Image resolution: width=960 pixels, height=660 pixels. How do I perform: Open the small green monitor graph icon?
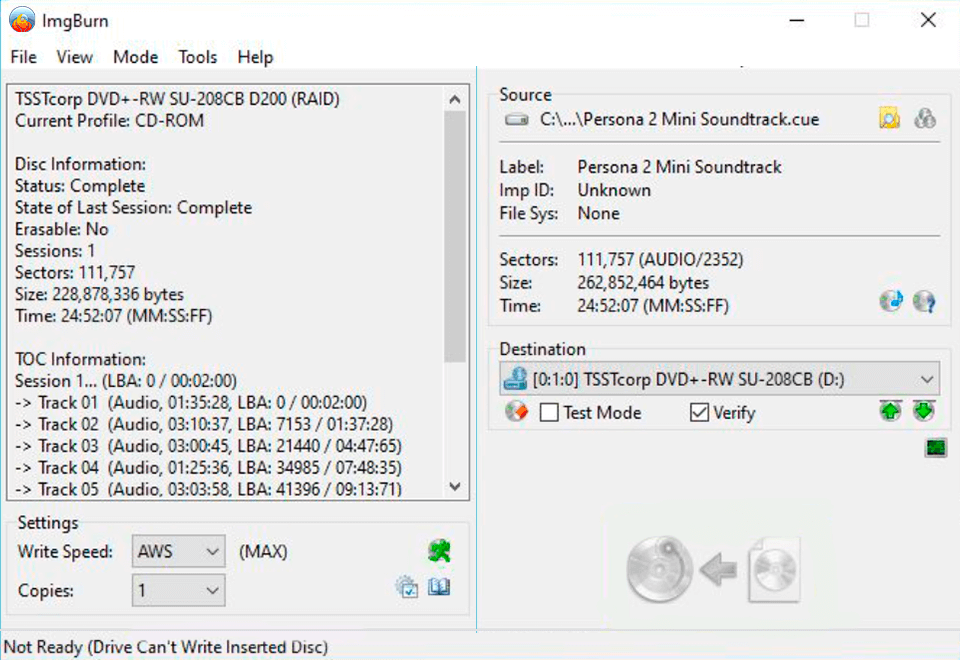[936, 448]
